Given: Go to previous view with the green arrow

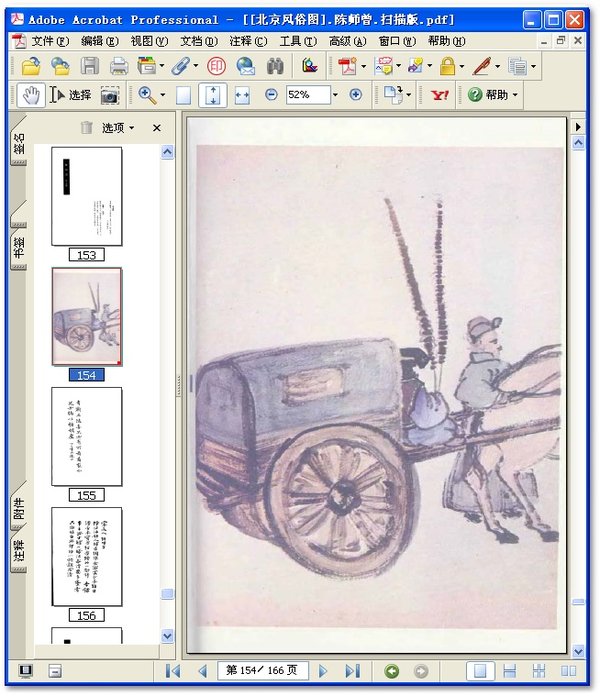Looking at the screenshot, I should pyautogui.click(x=391, y=671).
